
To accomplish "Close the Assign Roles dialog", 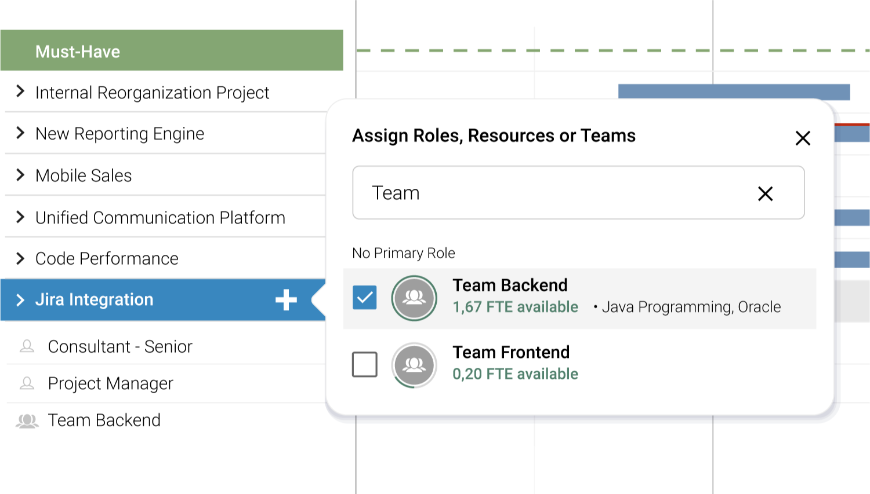I will click(802, 138).
